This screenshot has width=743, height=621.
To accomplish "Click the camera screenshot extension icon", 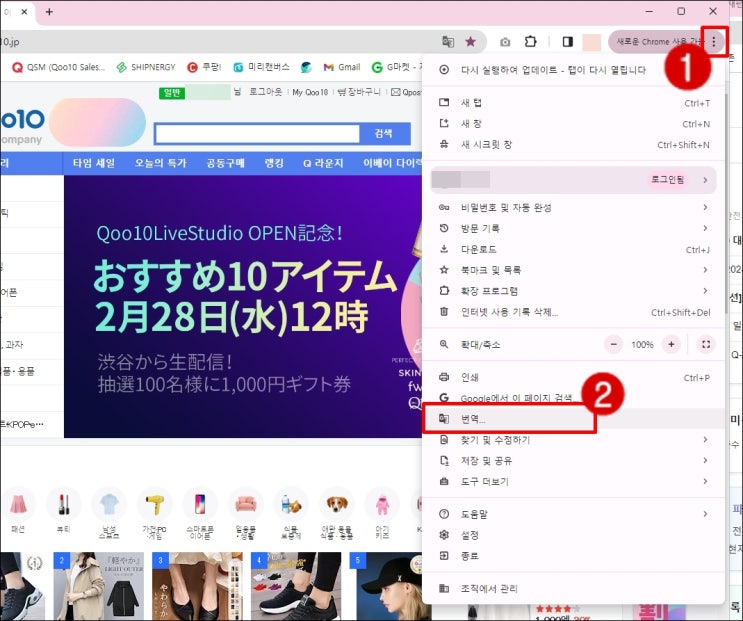I will pos(505,42).
